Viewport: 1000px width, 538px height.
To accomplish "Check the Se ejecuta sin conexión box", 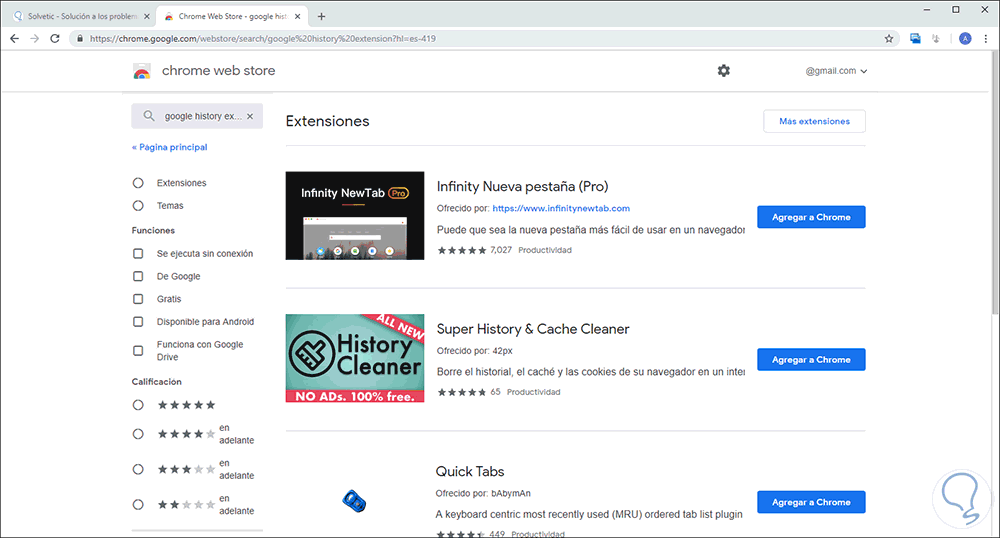I will [x=138, y=254].
